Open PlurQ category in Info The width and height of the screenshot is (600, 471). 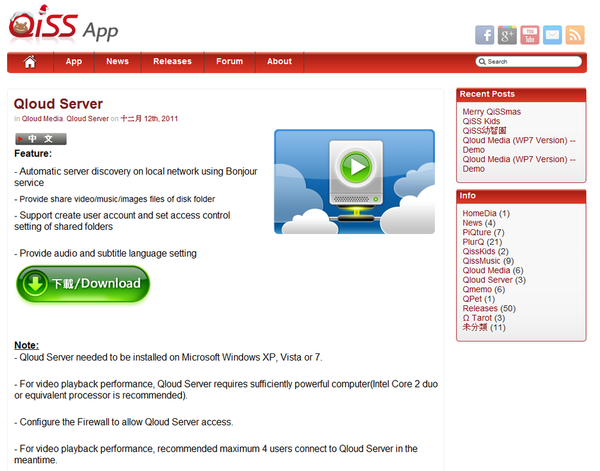(473, 242)
